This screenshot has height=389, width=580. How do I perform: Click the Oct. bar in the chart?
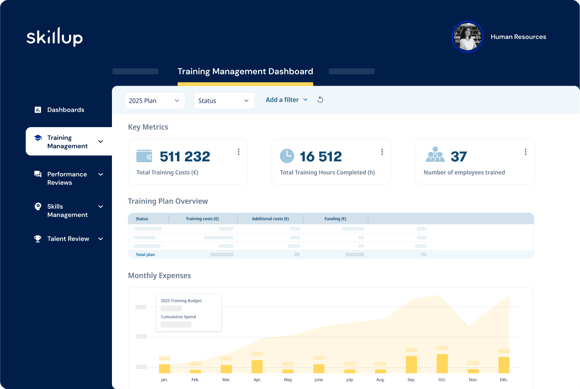[442, 363]
